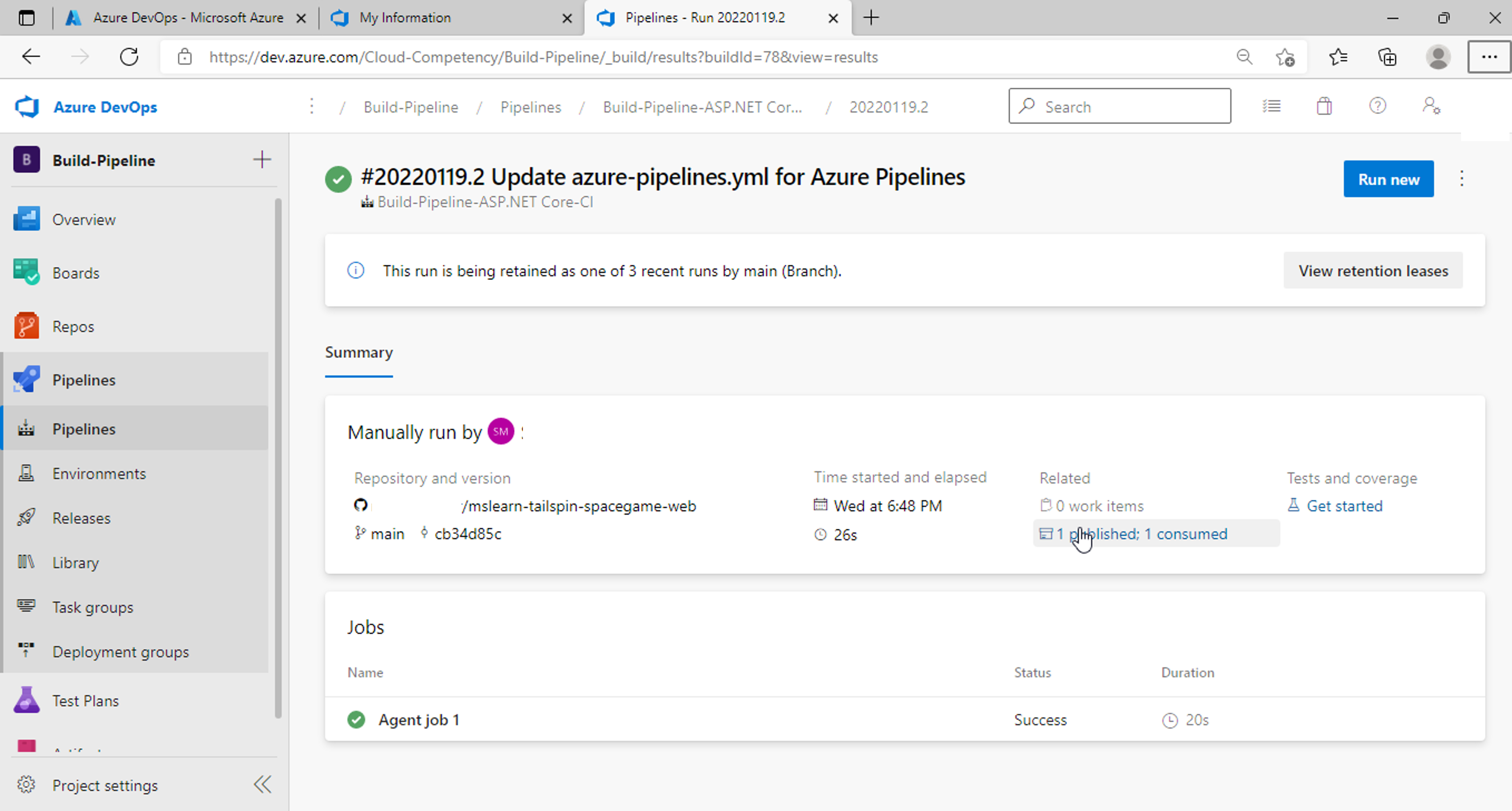
Task: Close the My Information tab
Action: pos(567,18)
